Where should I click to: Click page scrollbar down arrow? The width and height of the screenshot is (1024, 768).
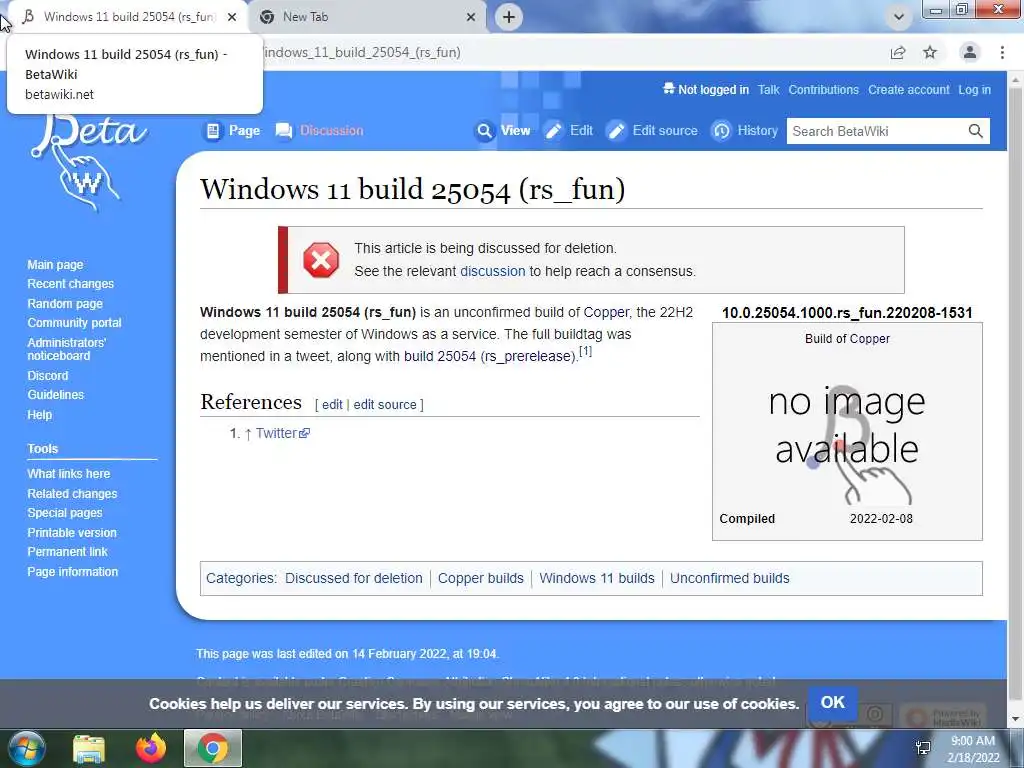1016,719
